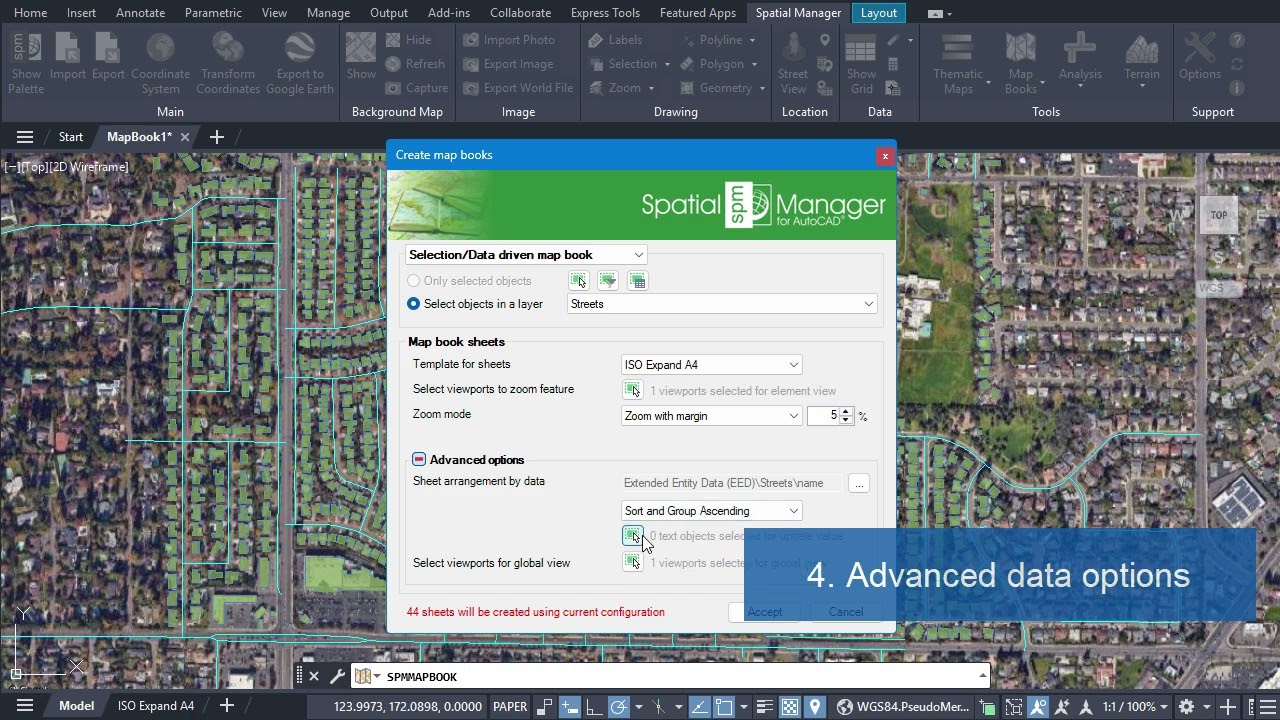Switch to the ISO Expand A4 layout tab
Image resolution: width=1280 pixels, height=720 pixels.
156,706
